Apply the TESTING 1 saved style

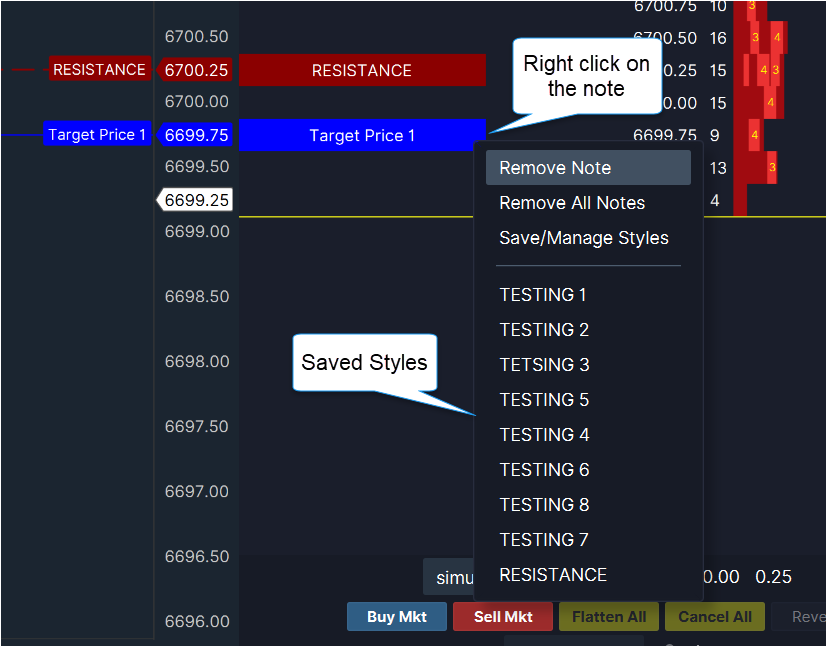[543, 295]
